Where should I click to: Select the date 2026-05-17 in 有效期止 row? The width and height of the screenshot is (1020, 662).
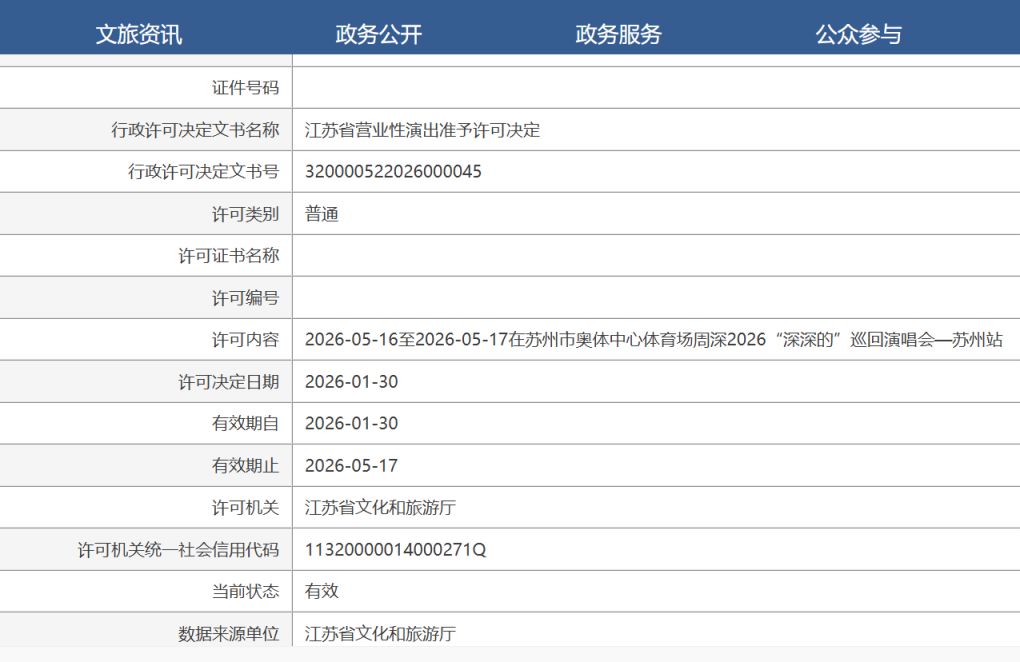pyautogui.click(x=351, y=466)
